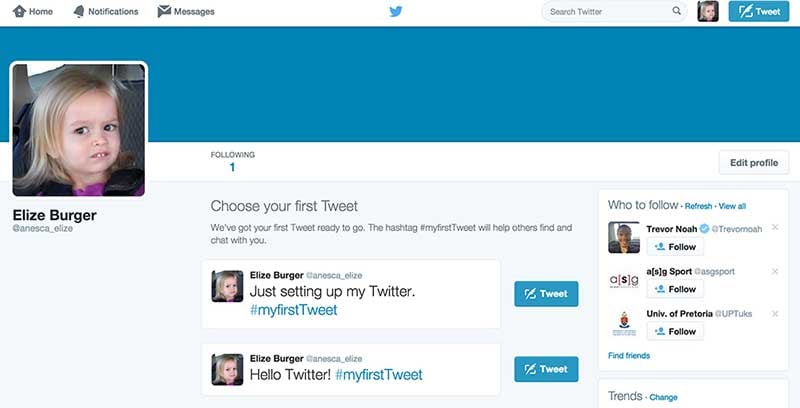800x408 pixels.
Task: Dismiss the Univ. of Pretoria suggestion
Action: 775,314
